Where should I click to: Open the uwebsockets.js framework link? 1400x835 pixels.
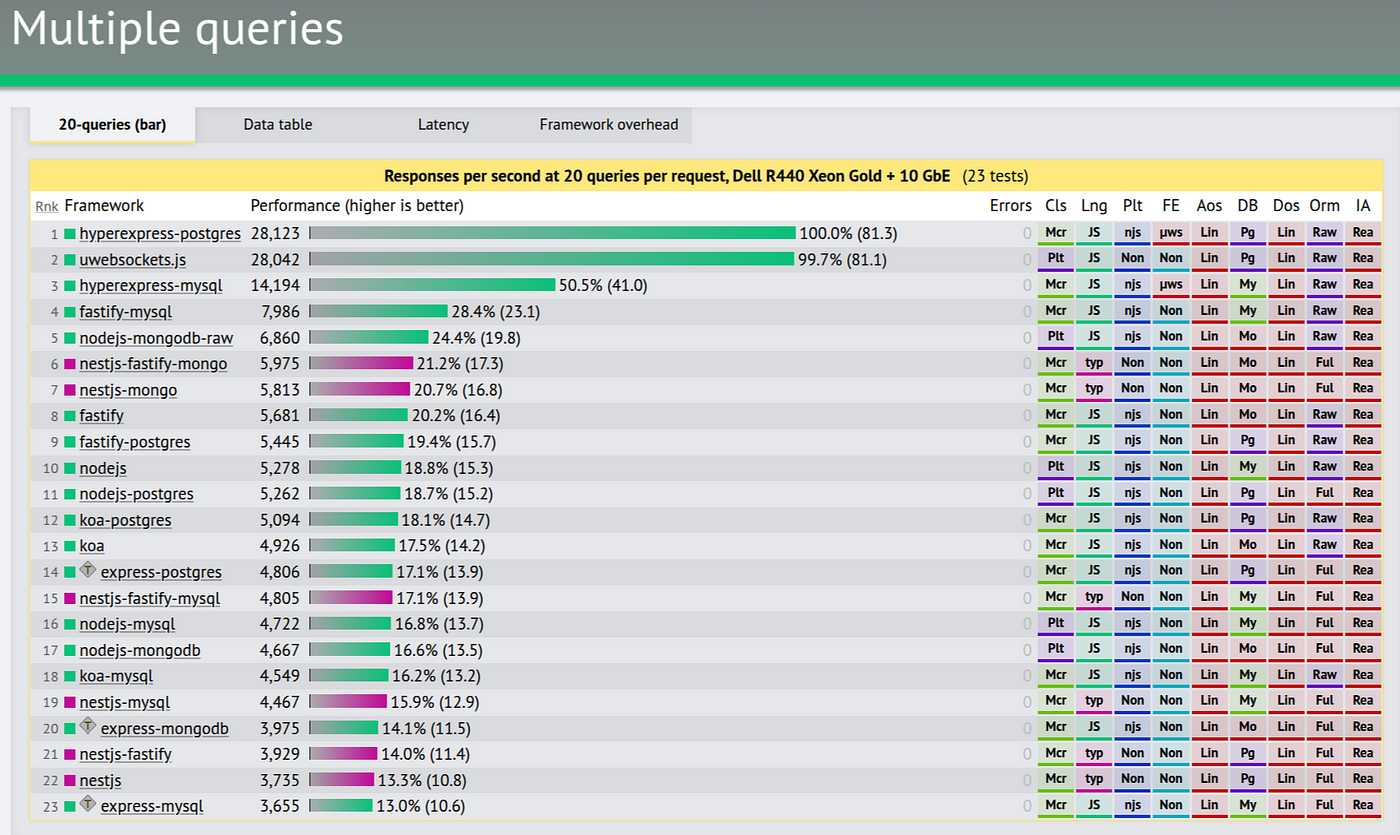coord(133,259)
